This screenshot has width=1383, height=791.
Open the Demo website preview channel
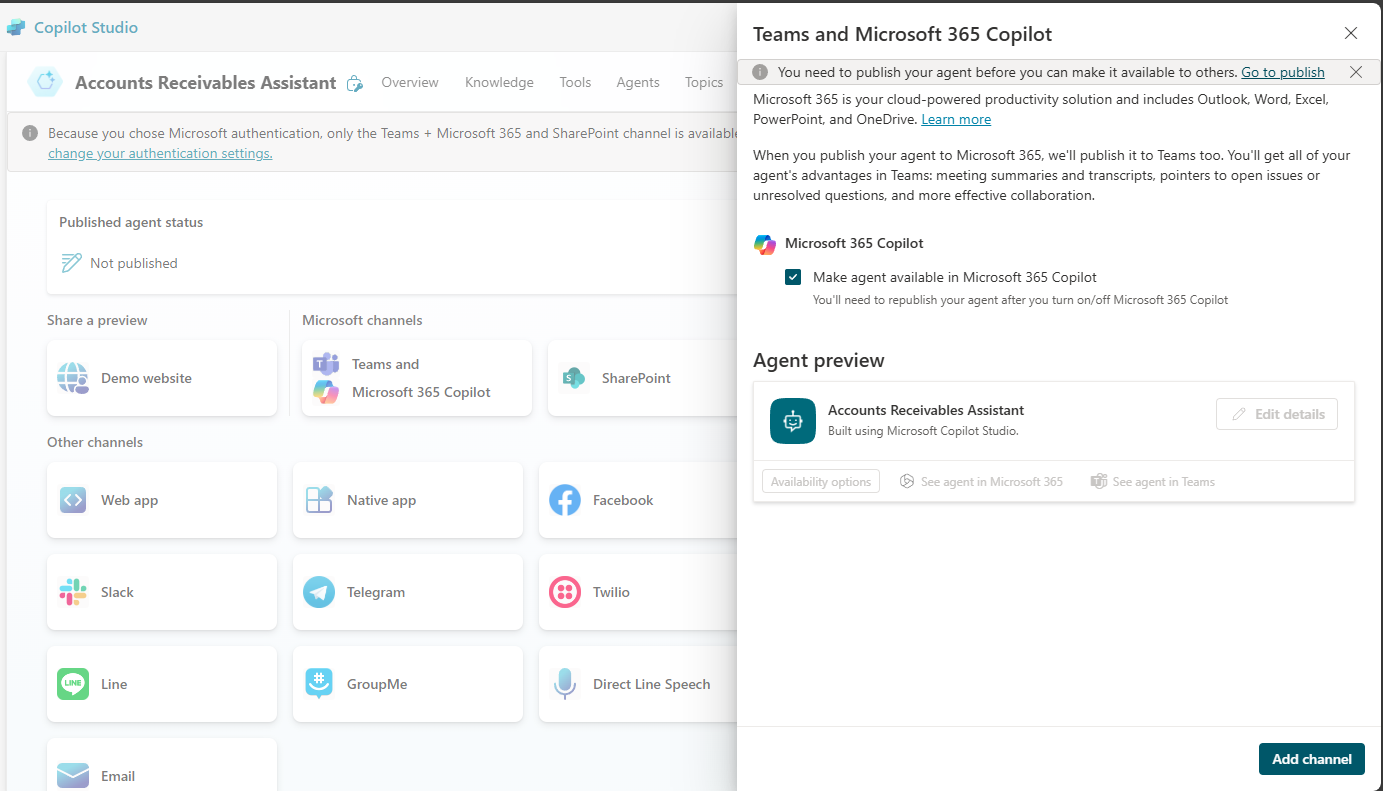tap(161, 378)
